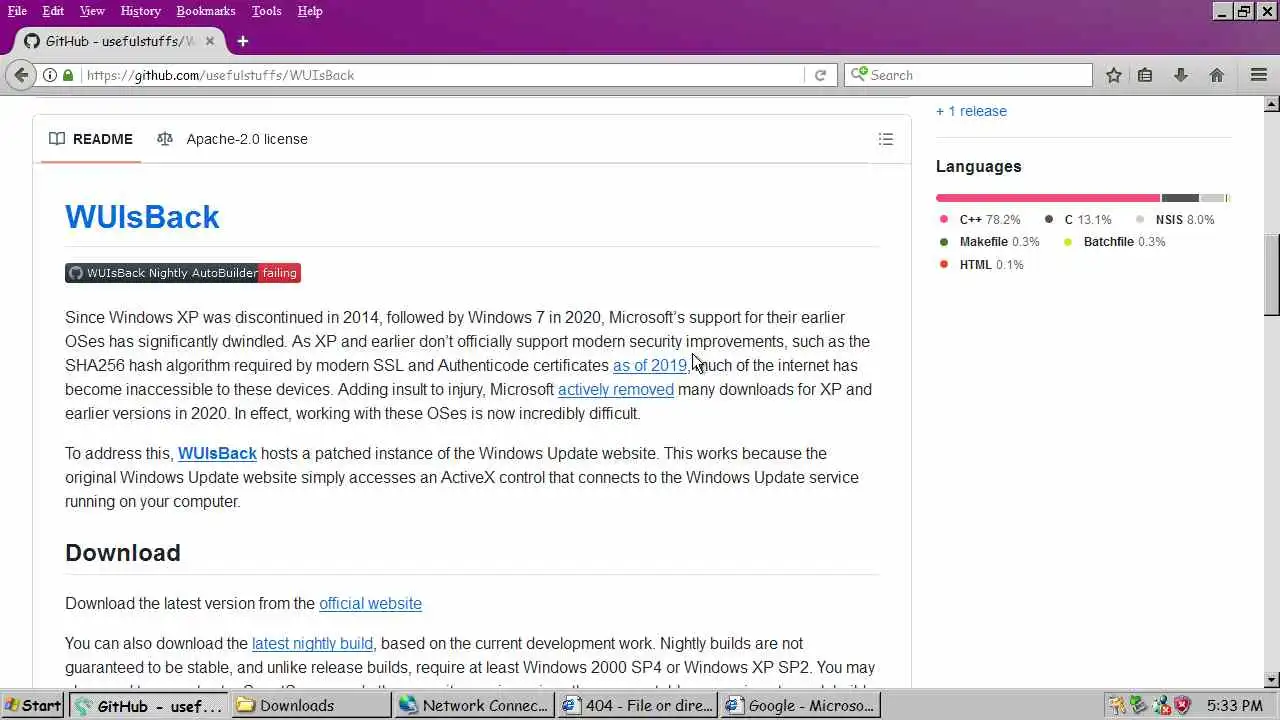
Task: Click the Batchfile 0.3% language entry
Action: point(1114,242)
